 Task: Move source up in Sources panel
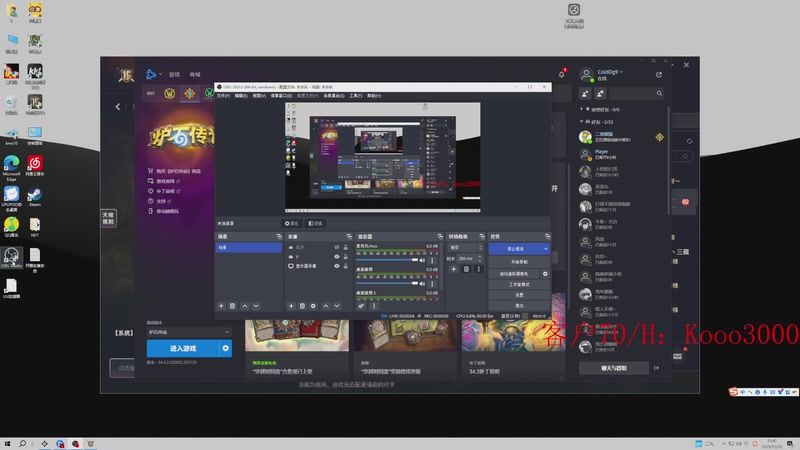click(x=326, y=306)
